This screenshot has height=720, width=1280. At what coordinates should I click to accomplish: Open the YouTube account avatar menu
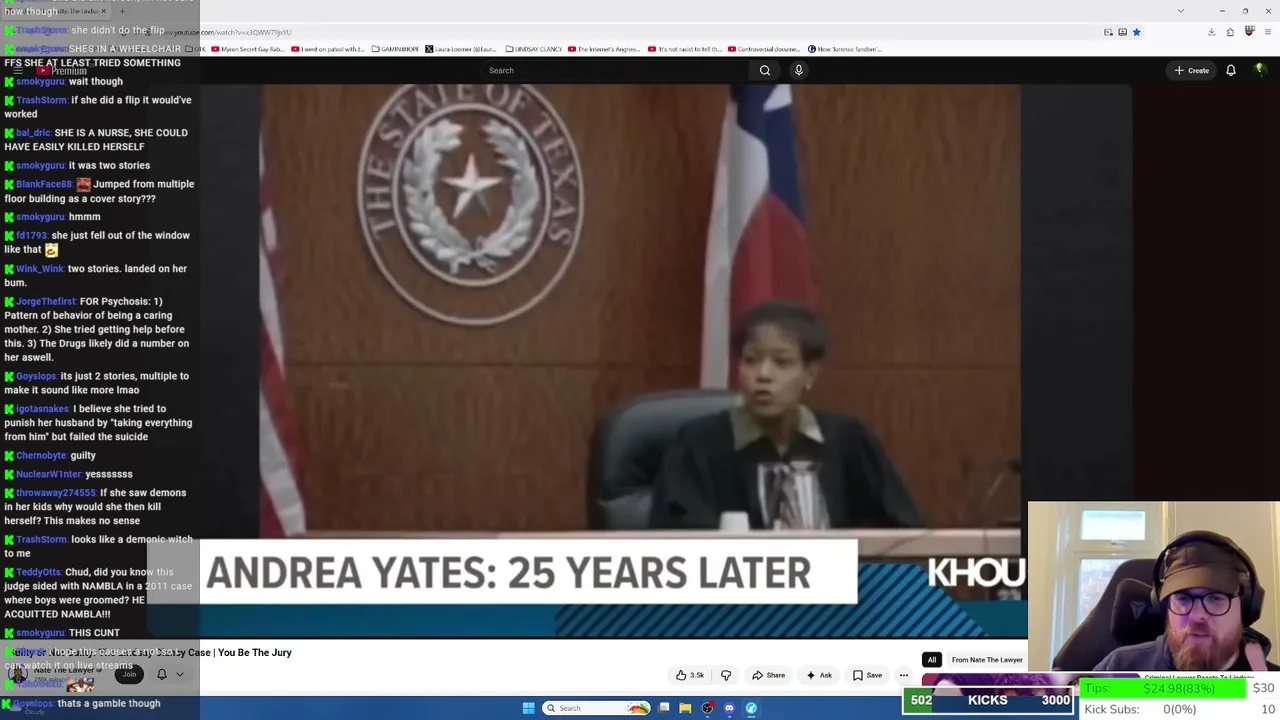[1260, 70]
